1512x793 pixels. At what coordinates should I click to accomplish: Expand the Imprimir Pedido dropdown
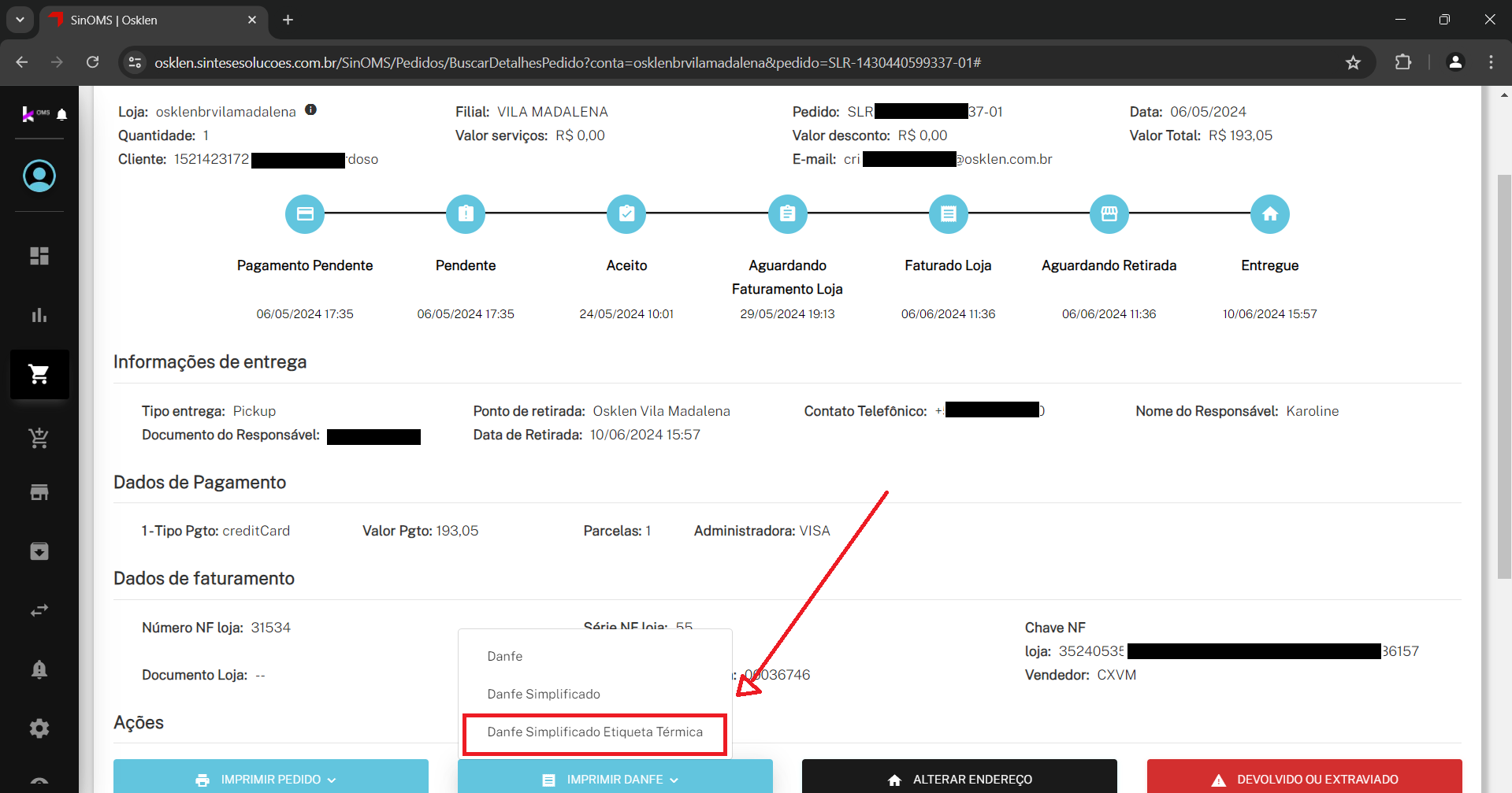[270, 779]
